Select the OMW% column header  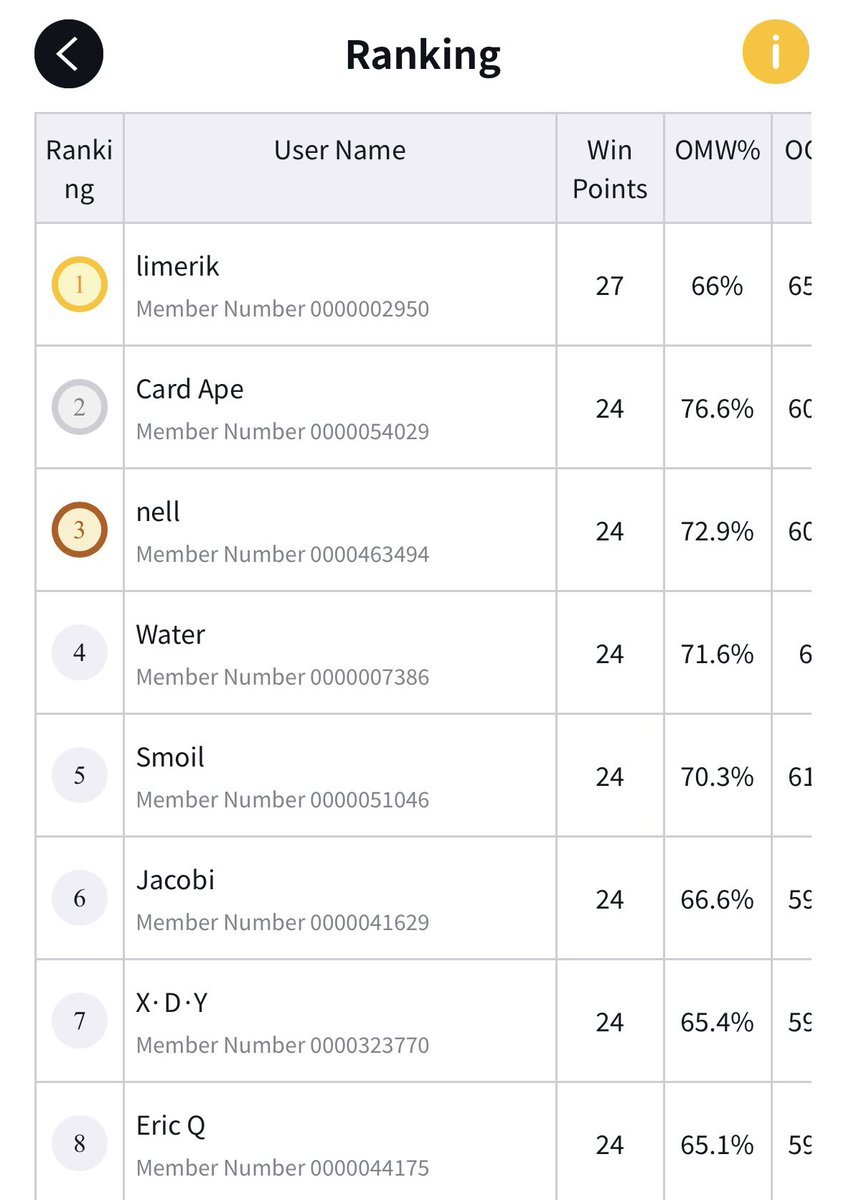[717, 151]
